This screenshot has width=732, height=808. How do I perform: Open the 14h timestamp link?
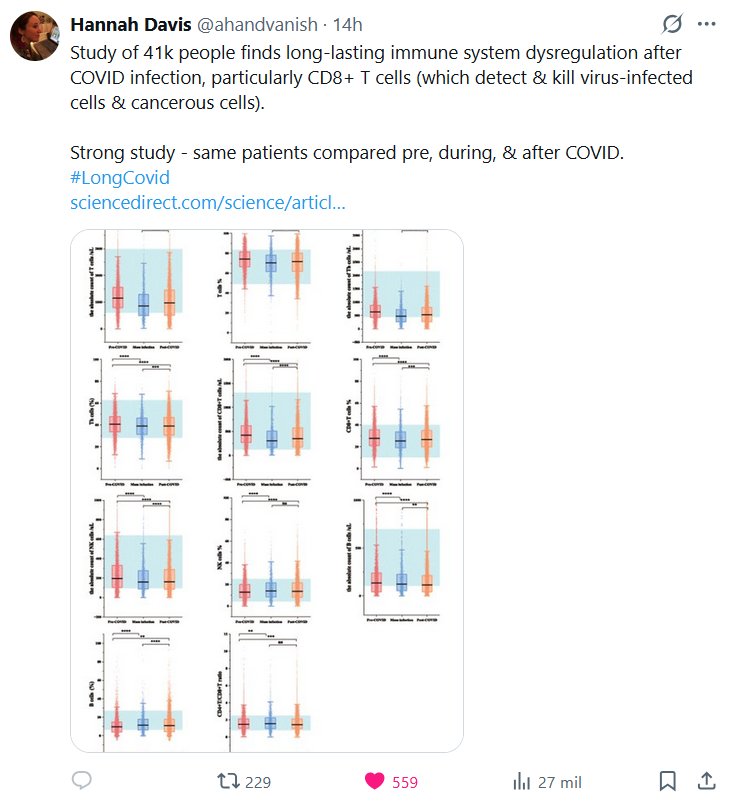(346, 24)
